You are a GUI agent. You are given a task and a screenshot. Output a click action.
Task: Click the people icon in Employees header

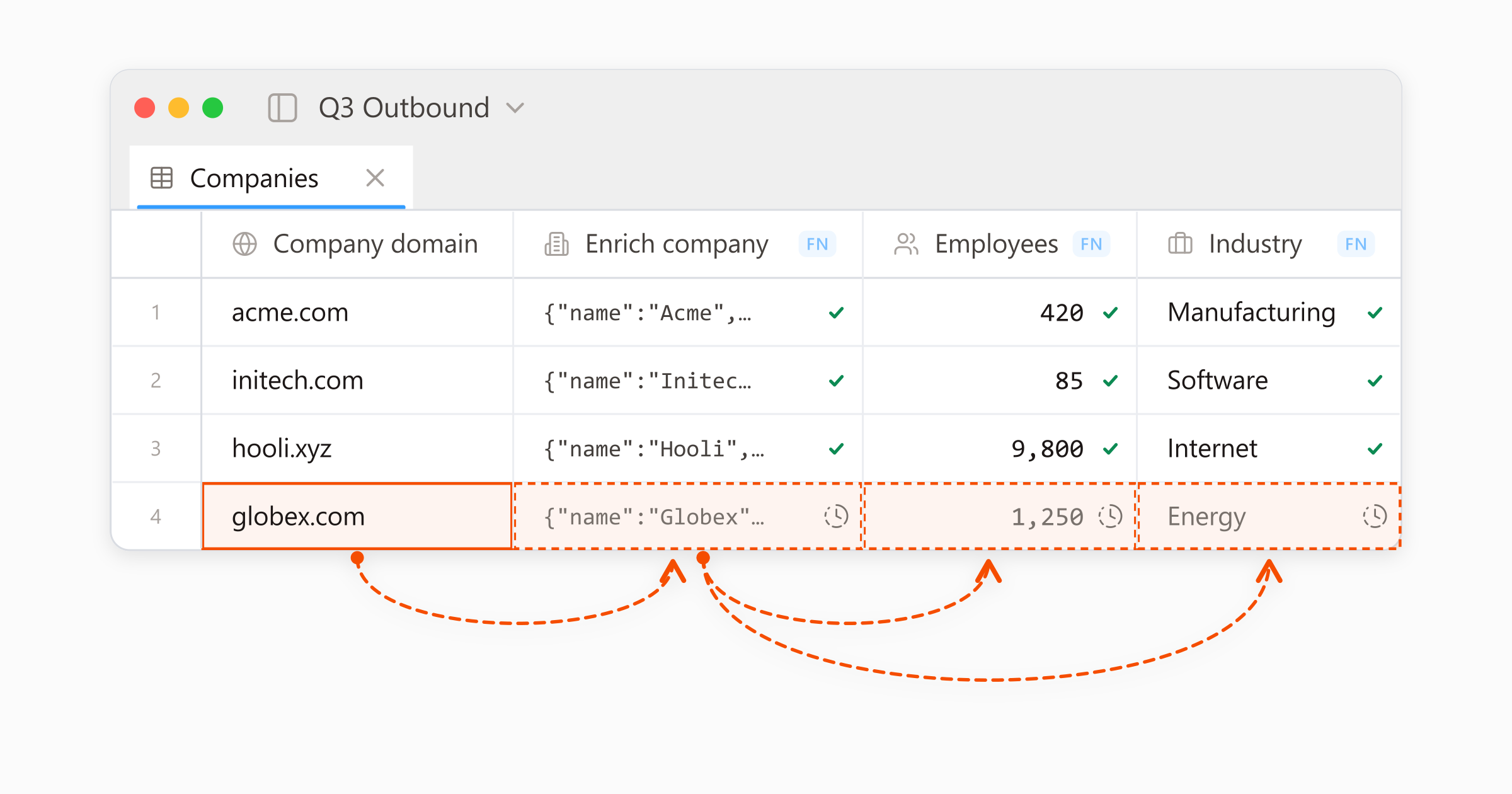click(906, 244)
